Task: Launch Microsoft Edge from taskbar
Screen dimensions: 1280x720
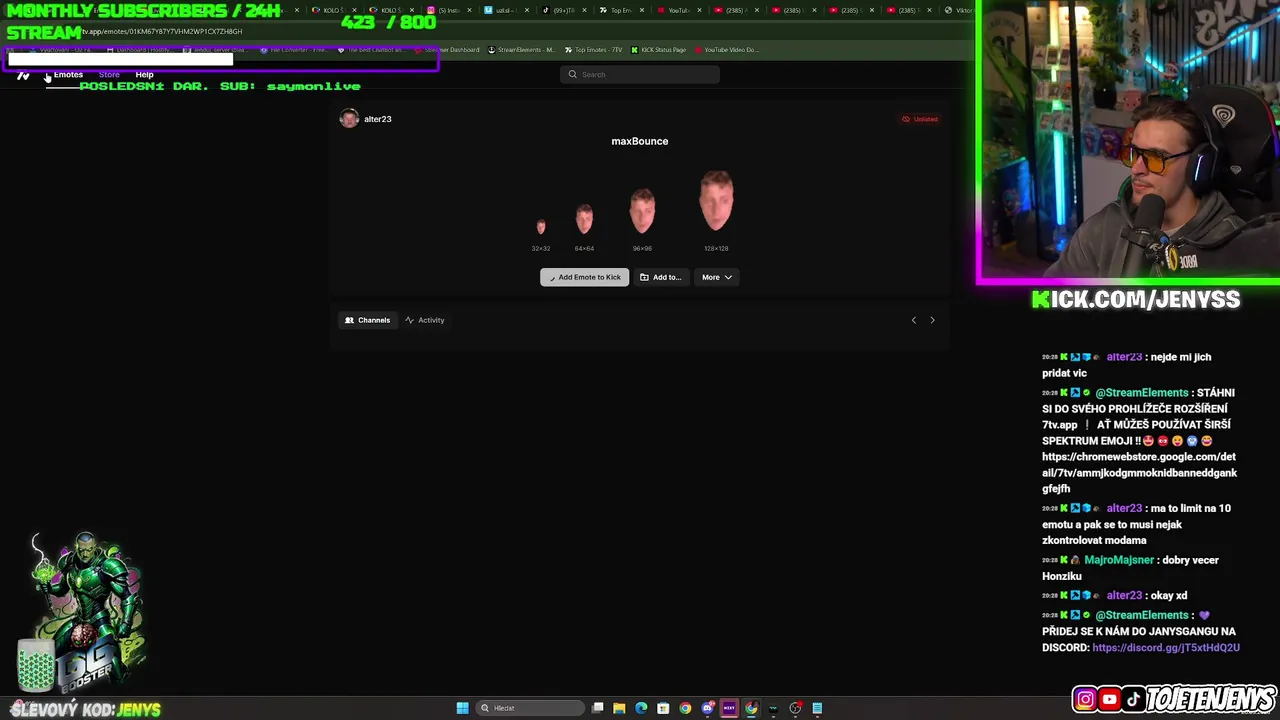Action: [x=641, y=708]
